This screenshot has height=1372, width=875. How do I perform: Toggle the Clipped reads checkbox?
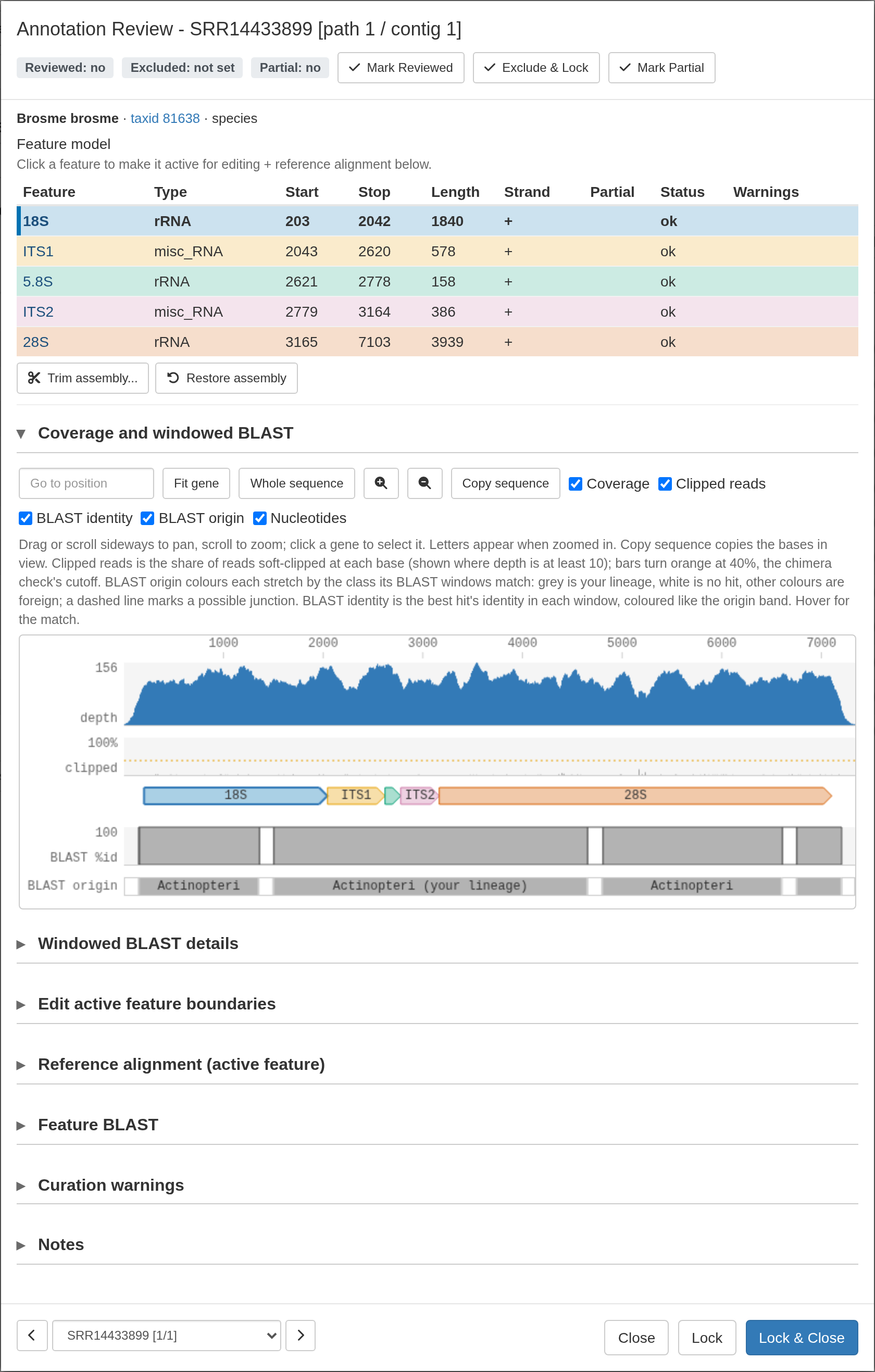coord(665,484)
